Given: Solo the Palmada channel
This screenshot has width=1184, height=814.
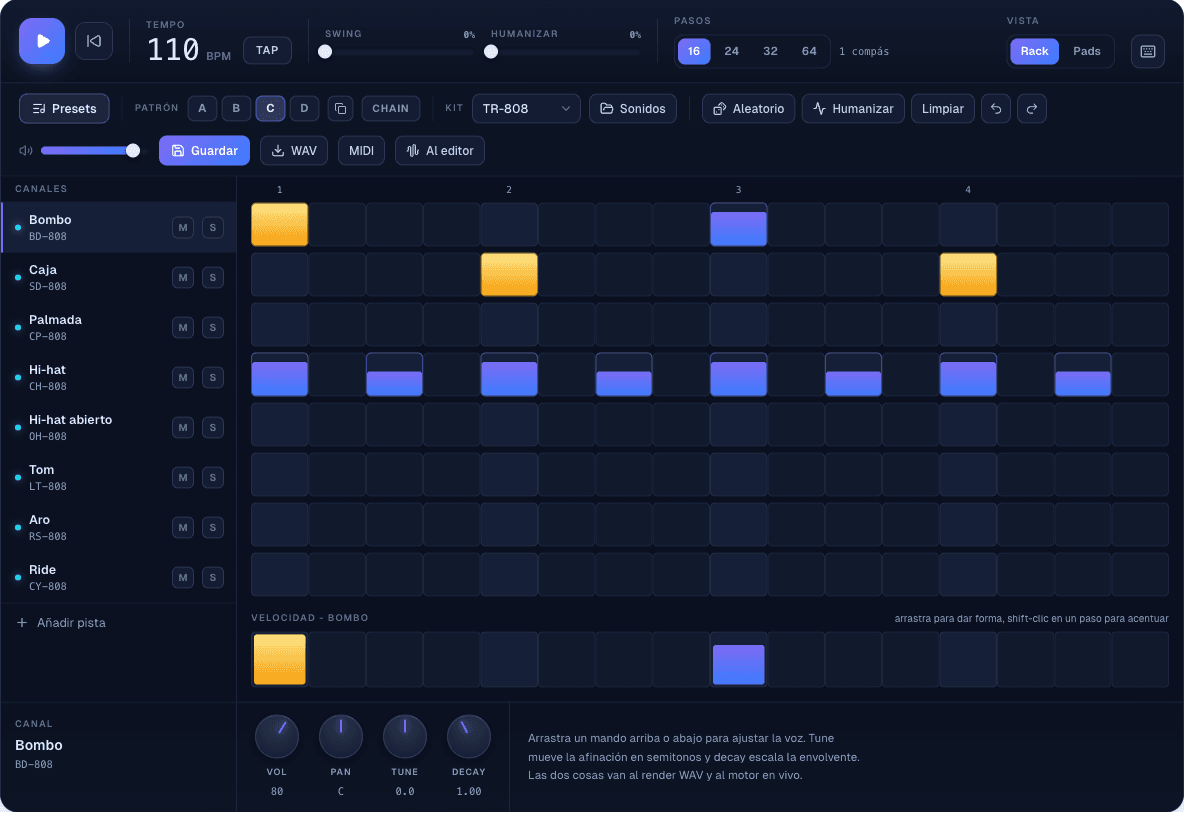Looking at the screenshot, I should tap(213, 328).
